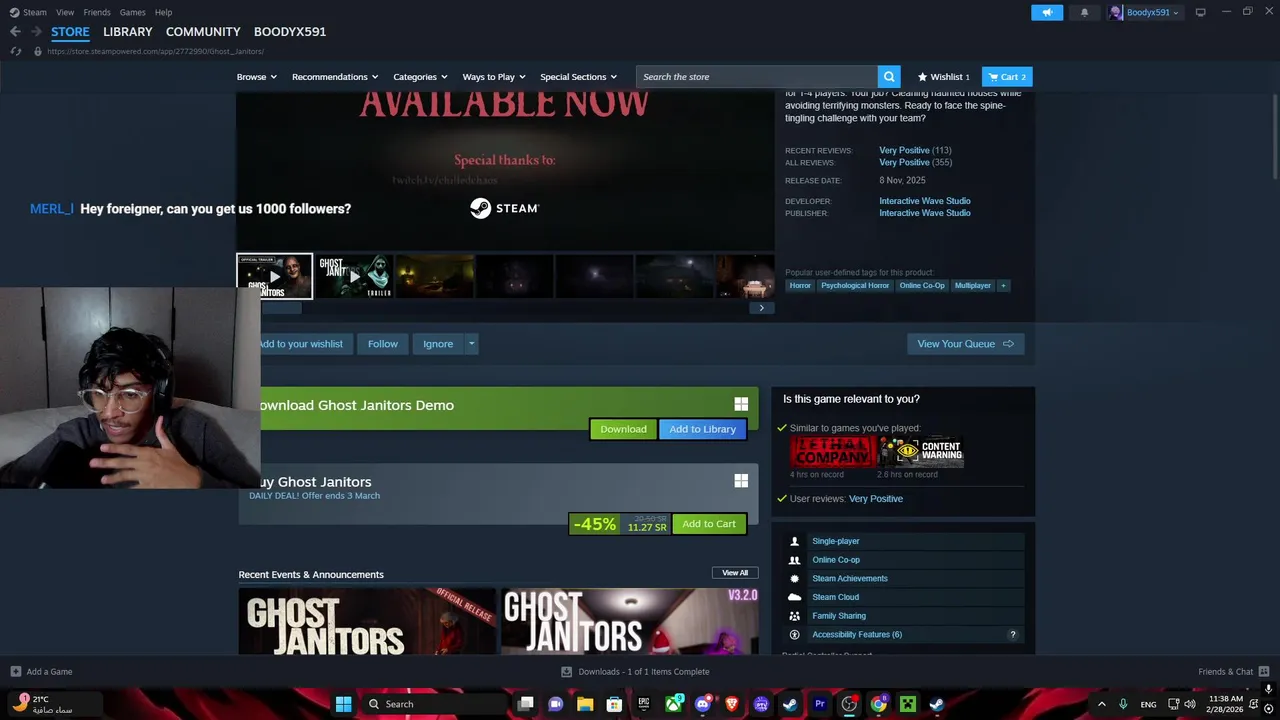
Task: Go back with the Steam back arrow
Action: pyautogui.click(x=15, y=32)
